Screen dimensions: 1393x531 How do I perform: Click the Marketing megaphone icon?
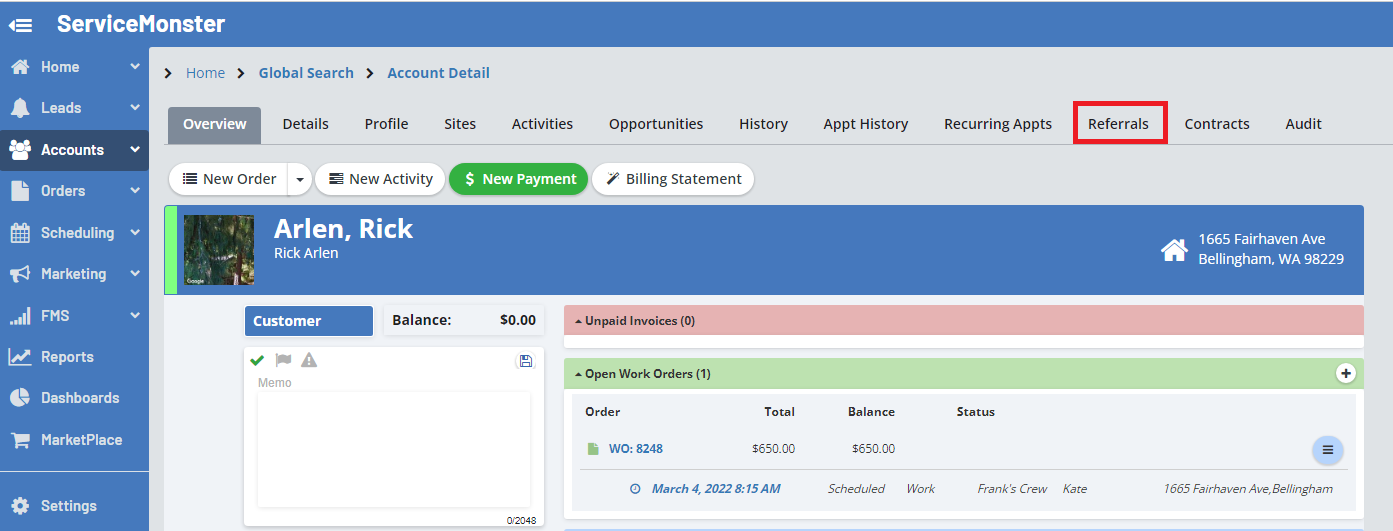pos(19,274)
